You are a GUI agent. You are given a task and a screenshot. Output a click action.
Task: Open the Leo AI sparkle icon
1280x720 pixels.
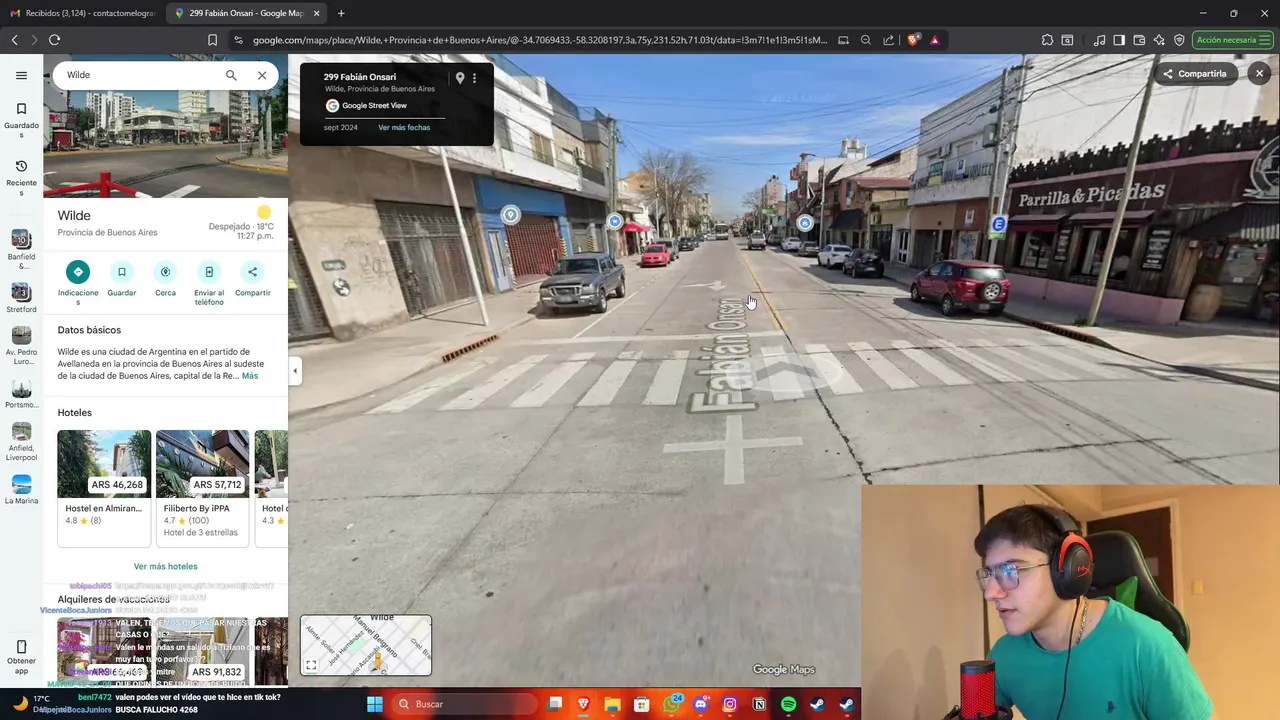click(x=1159, y=40)
